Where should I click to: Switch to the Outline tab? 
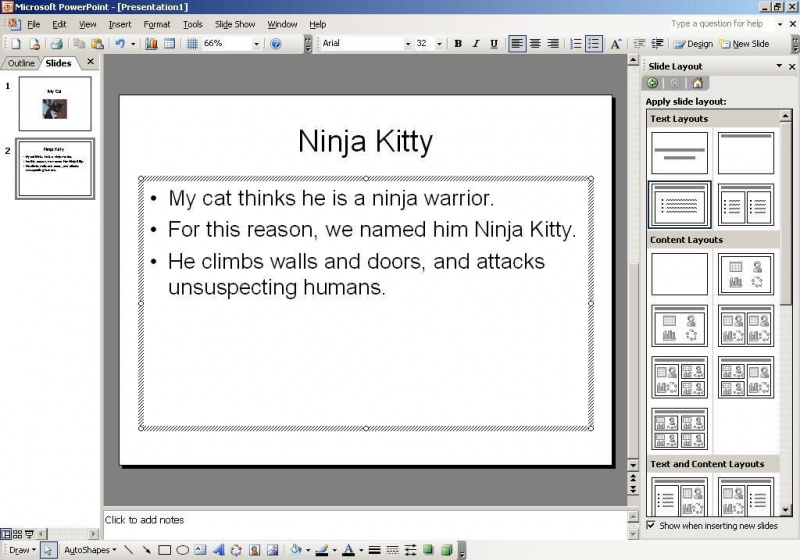21,63
